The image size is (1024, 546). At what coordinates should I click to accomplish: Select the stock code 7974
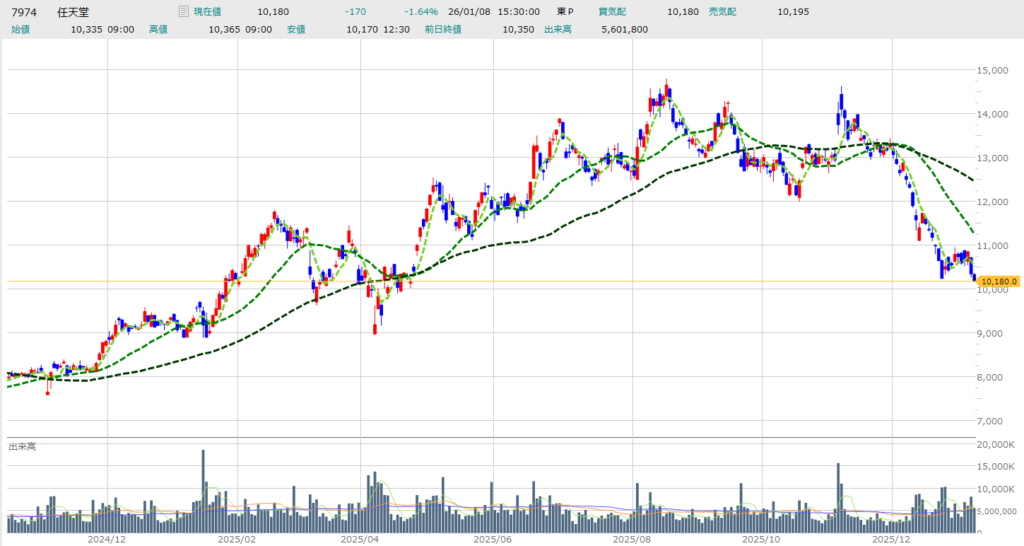[24, 12]
